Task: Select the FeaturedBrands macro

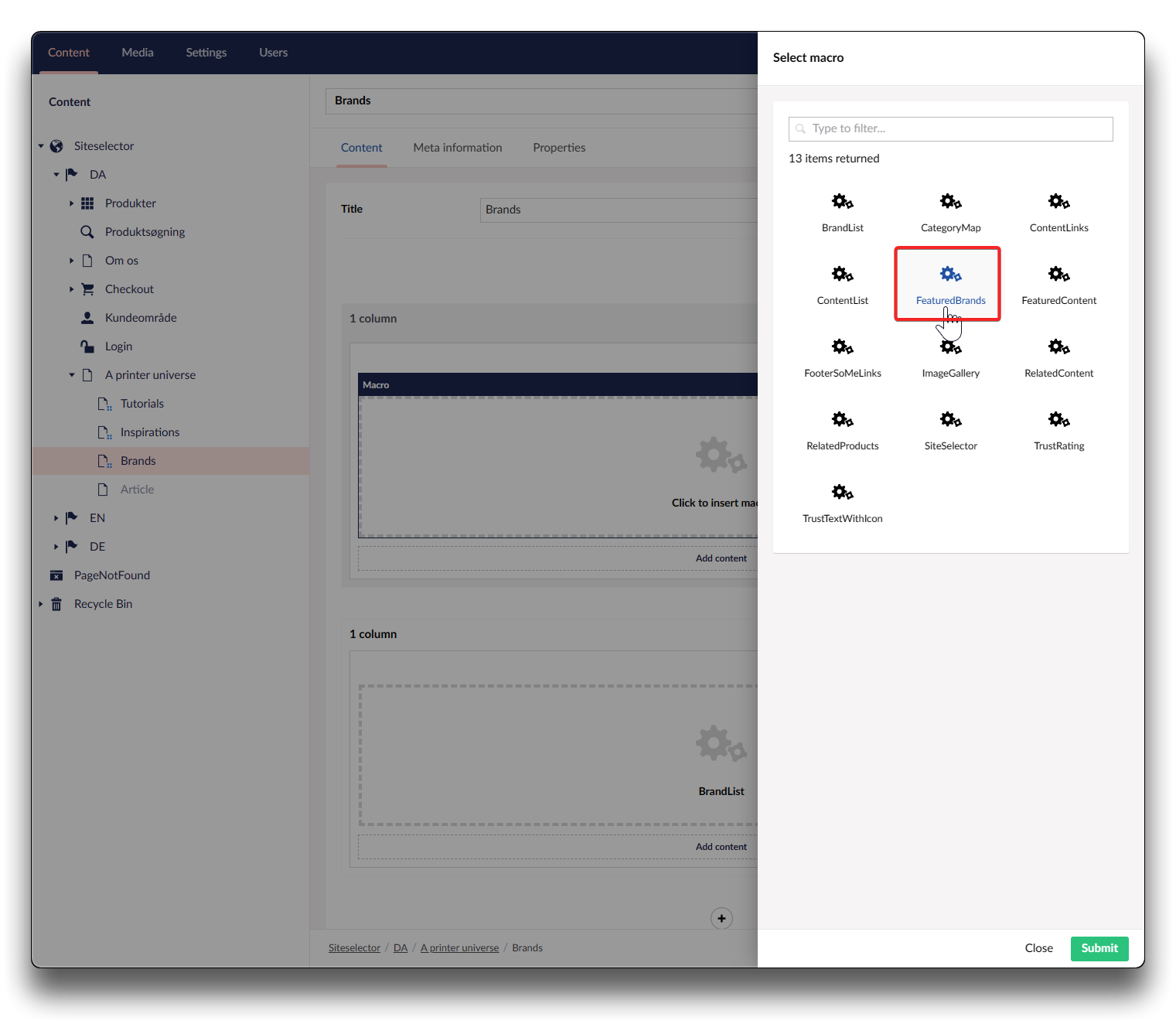Action: pyautogui.click(x=950, y=284)
